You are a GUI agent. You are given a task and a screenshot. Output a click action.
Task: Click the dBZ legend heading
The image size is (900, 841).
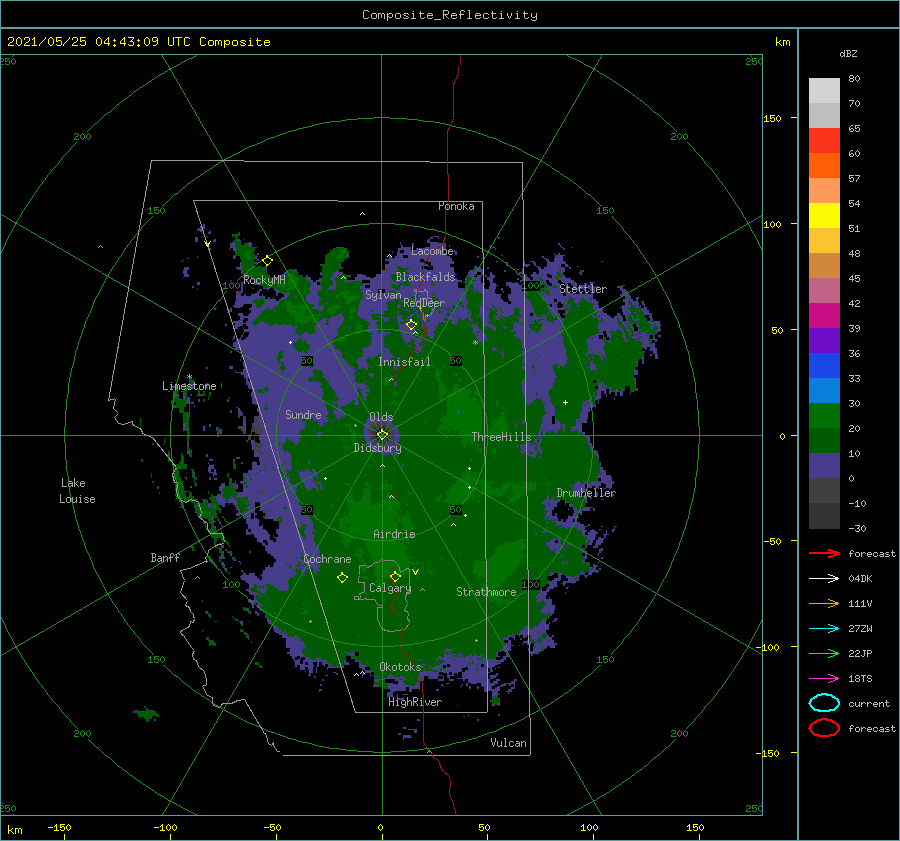[848, 54]
